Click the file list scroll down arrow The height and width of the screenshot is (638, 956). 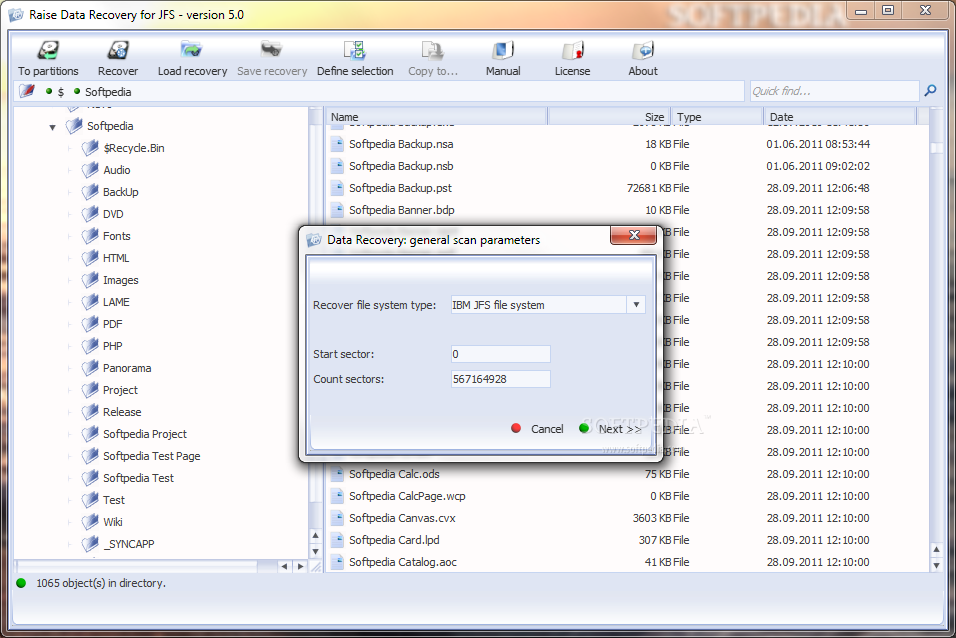point(936,565)
